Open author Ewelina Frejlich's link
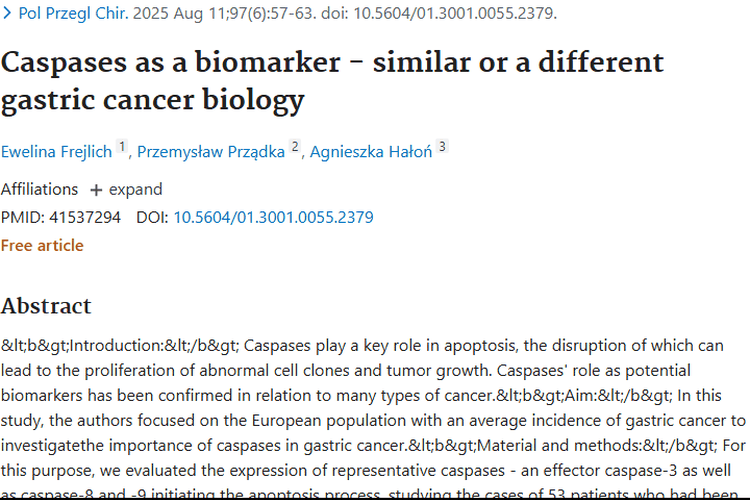Viewport: 750px width, 500px height. 57,152
